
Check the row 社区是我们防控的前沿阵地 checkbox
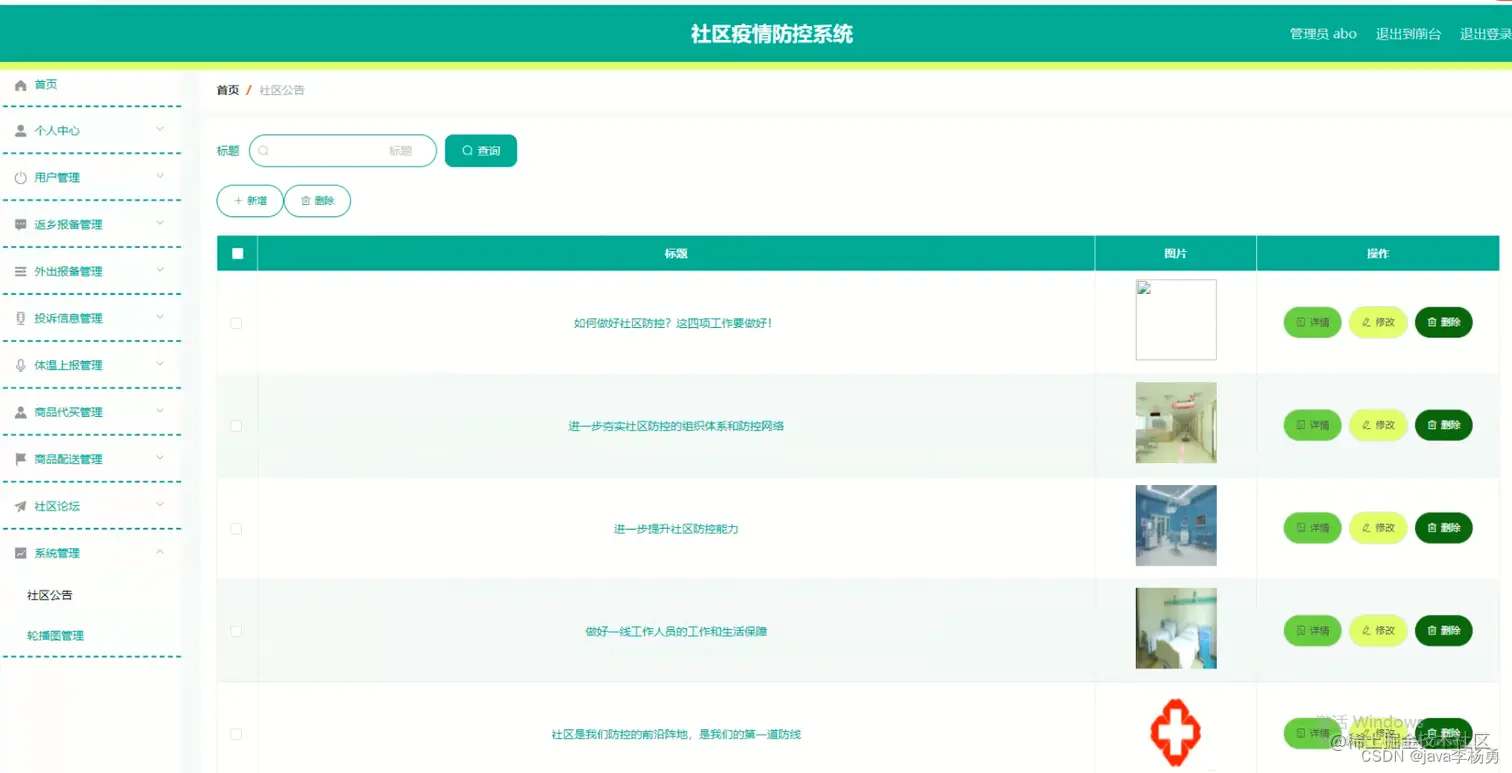coord(236,734)
